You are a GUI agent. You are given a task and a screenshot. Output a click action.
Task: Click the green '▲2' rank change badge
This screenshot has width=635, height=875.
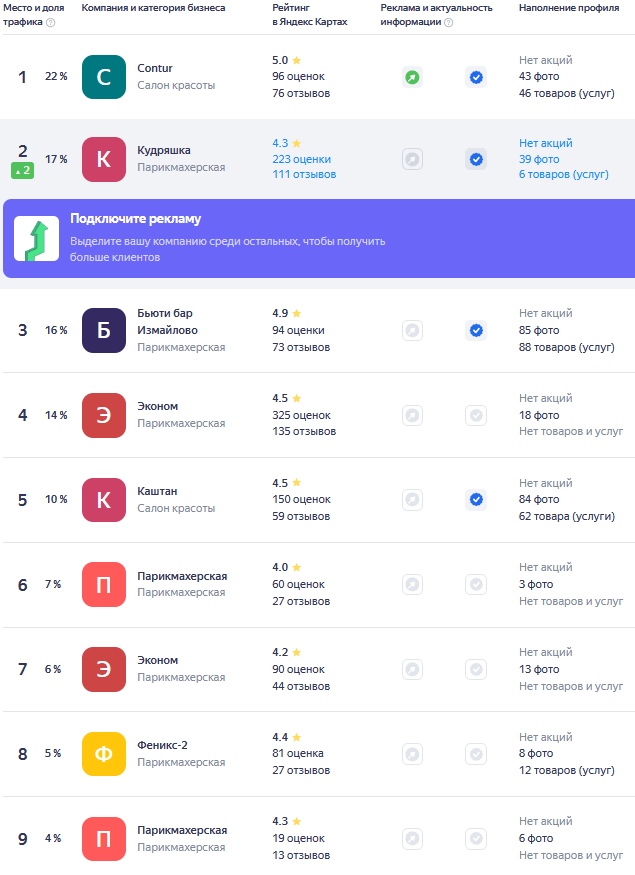pos(22,171)
